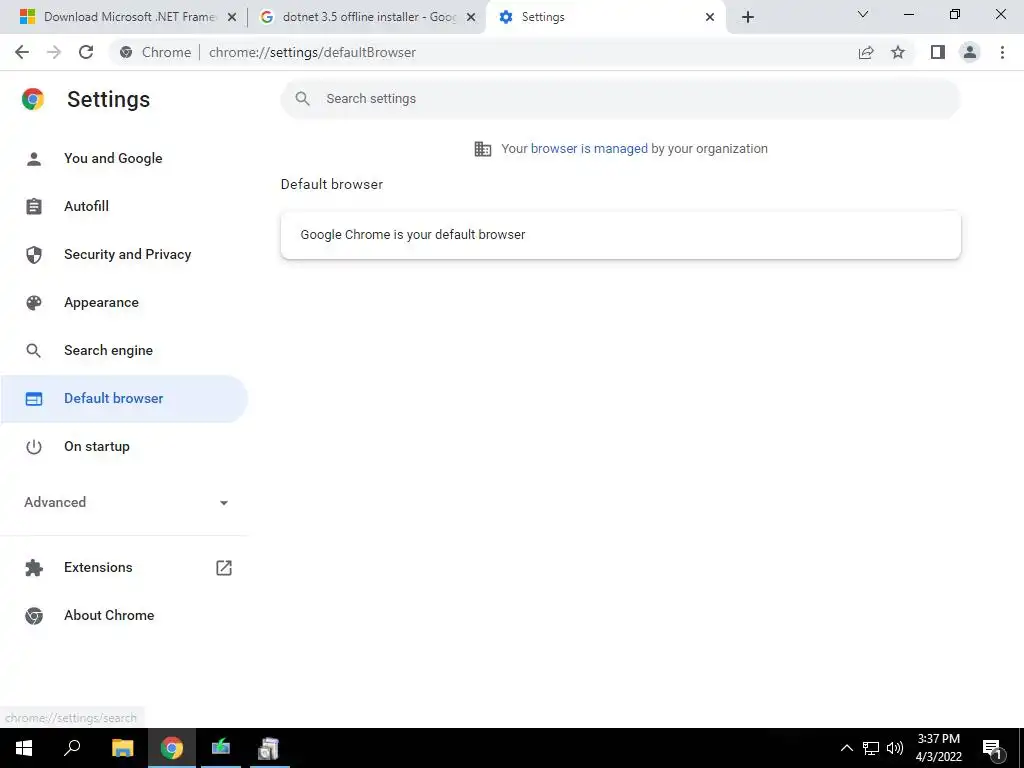
Task: Click the 'browser is managed' link
Action: (589, 149)
